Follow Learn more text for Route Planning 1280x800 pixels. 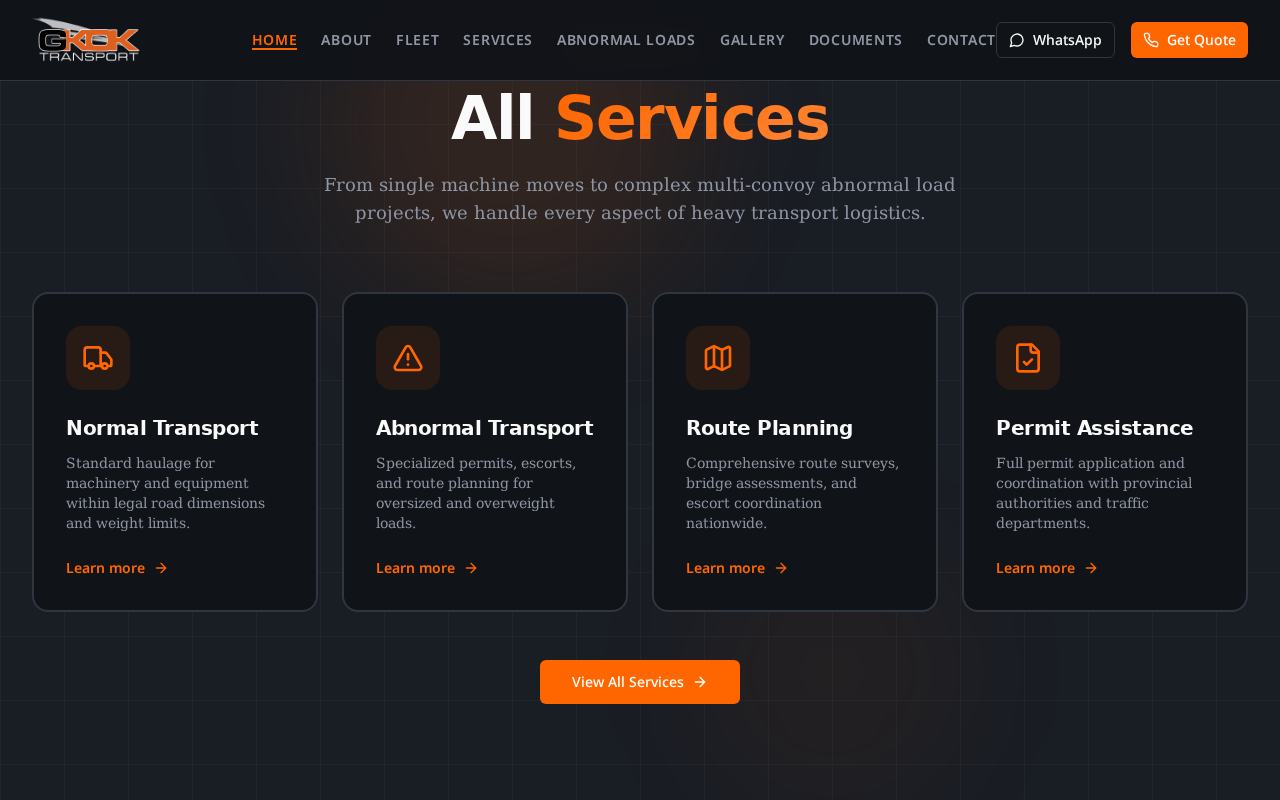(725, 568)
